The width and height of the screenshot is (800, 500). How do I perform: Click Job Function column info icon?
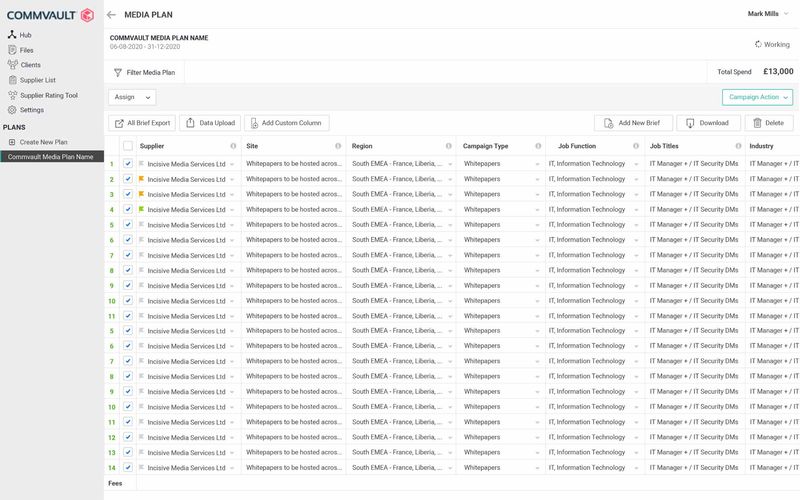pos(636,146)
